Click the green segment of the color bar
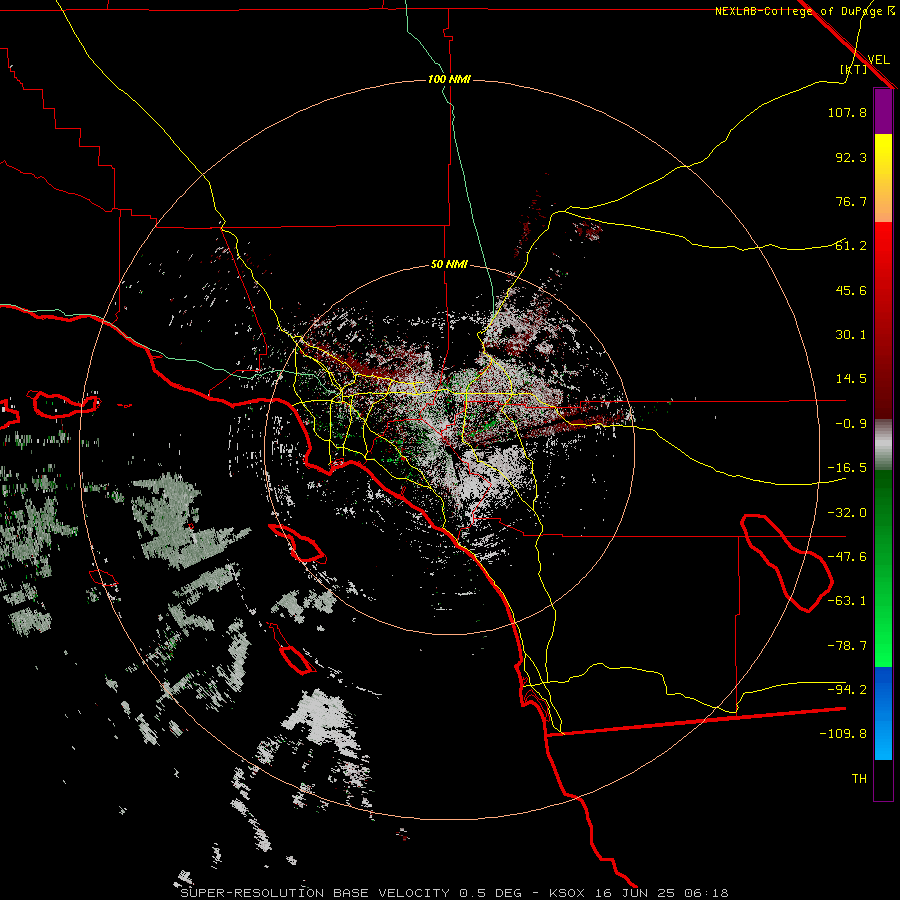Viewport: 900px width, 900px height. [x=883, y=568]
